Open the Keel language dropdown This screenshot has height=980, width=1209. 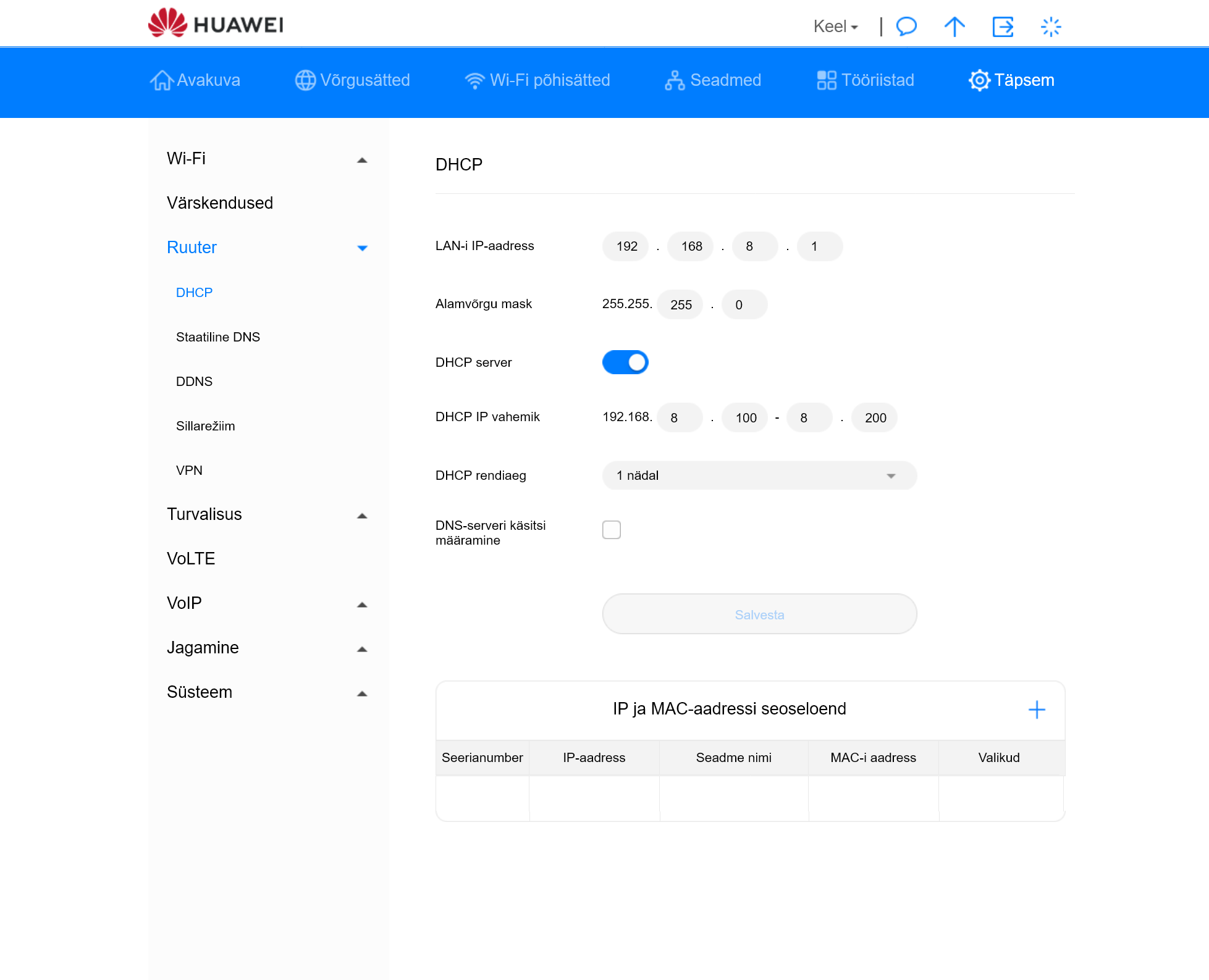point(835,27)
